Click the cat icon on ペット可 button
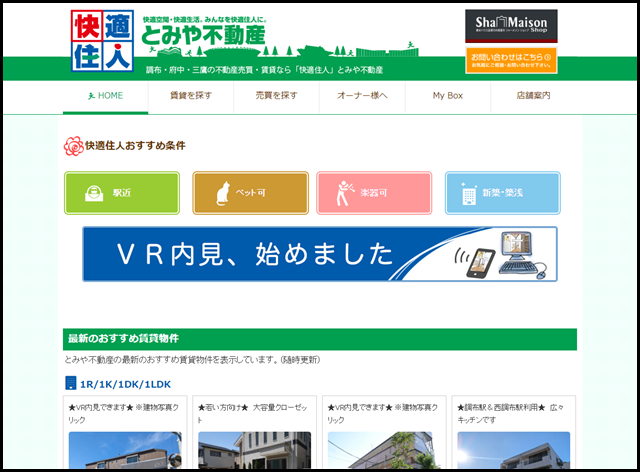 (x=223, y=193)
